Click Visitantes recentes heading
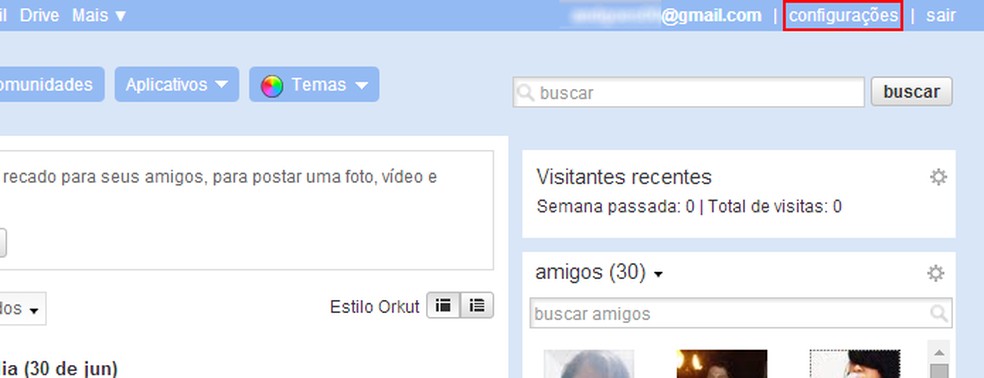This screenshot has height=378, width=984. (x=624, y=177)
